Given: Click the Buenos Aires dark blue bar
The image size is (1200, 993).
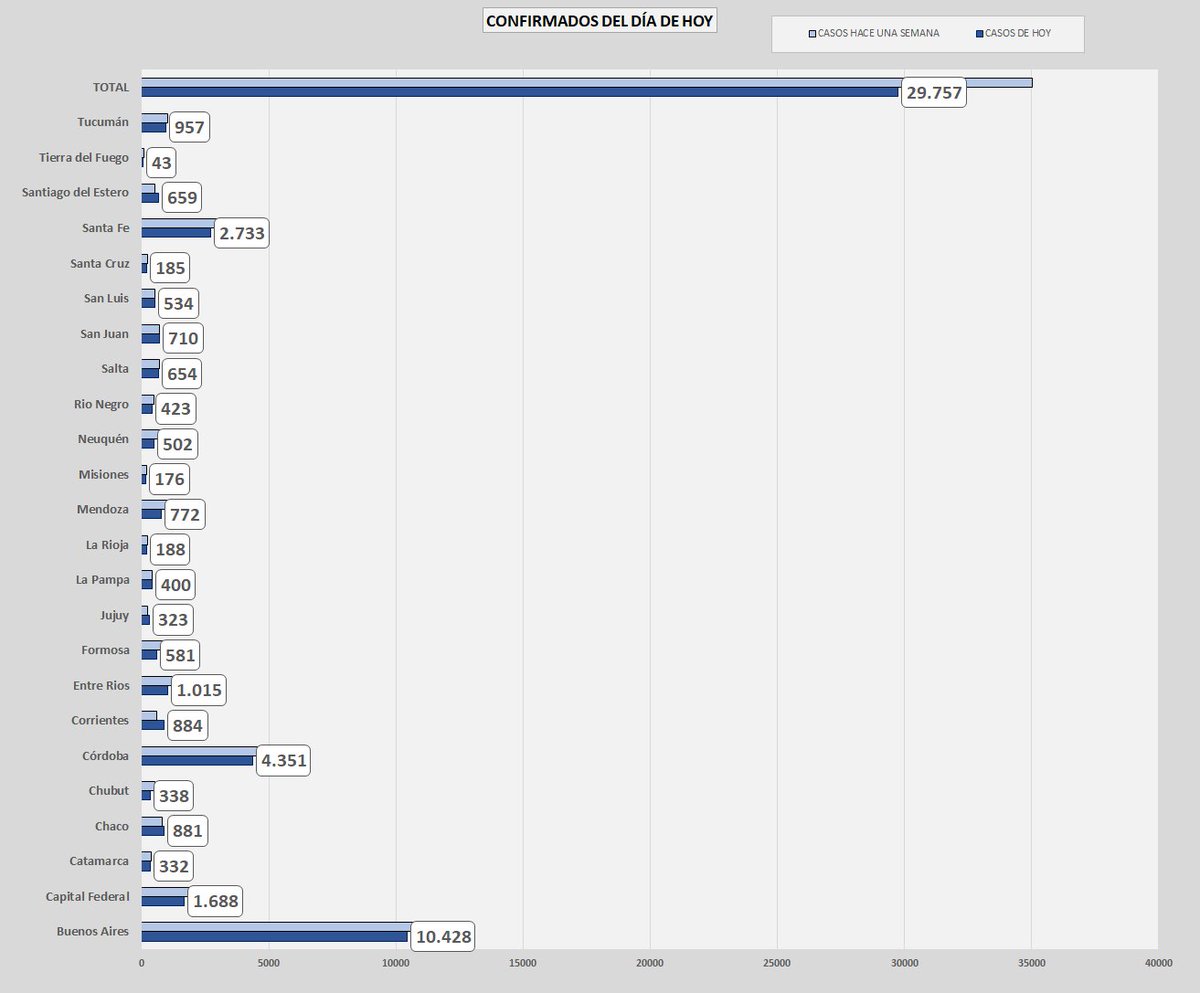Looking at the screenshot, I should pyautogui.click(x=274, y=937).
